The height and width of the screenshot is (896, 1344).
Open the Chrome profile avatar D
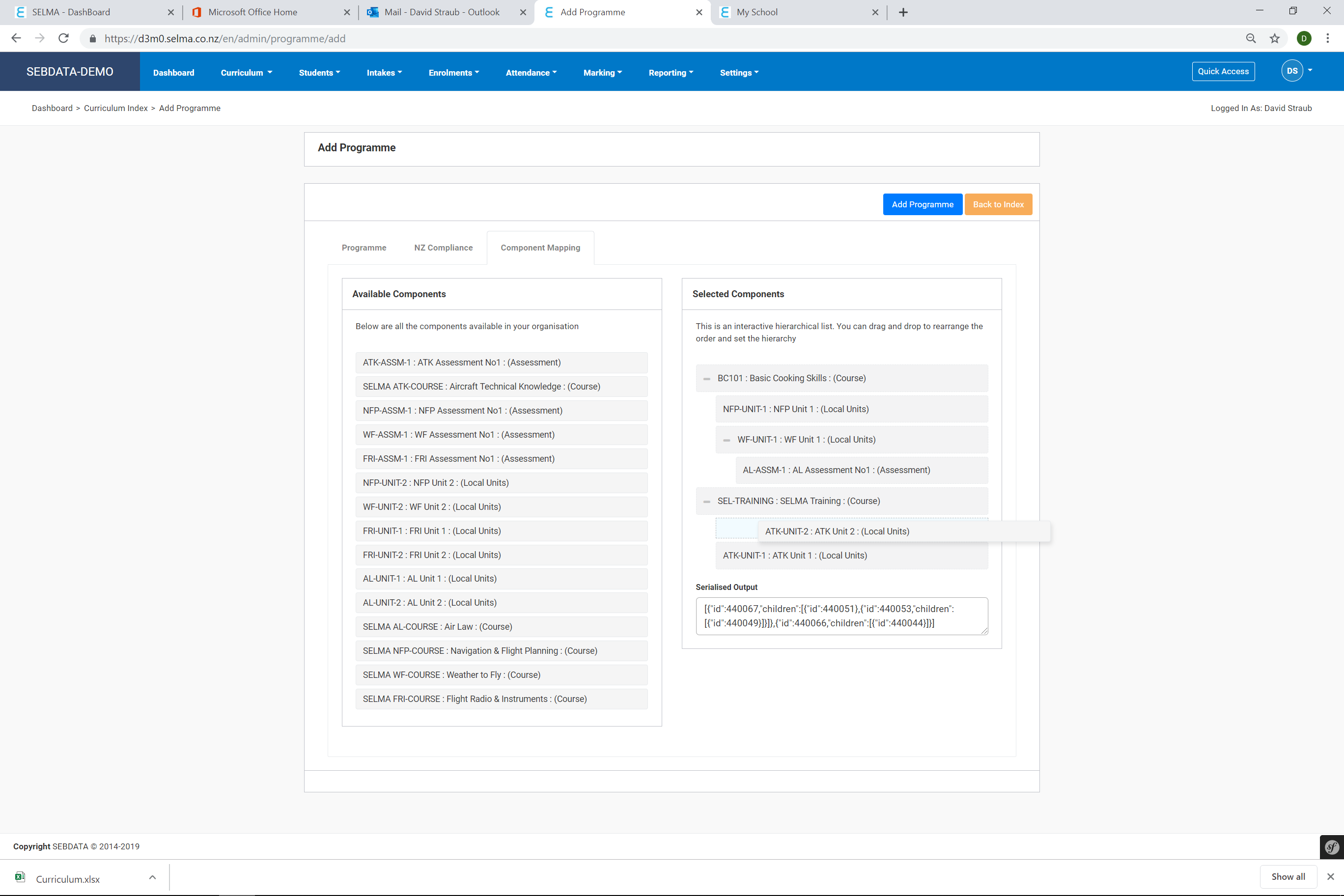(x=1304, y=38)
